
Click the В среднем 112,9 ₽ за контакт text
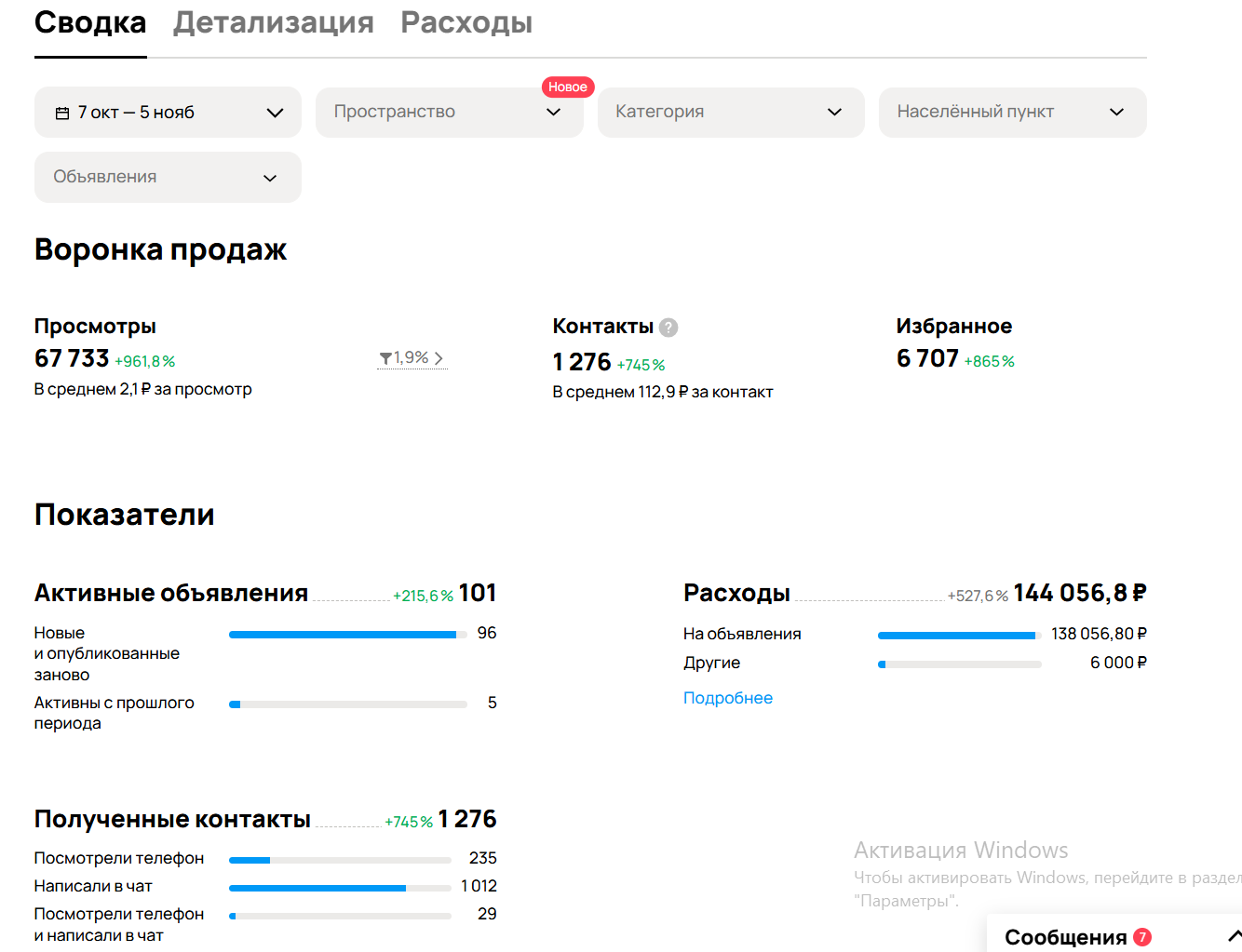[x=663, y=393]
